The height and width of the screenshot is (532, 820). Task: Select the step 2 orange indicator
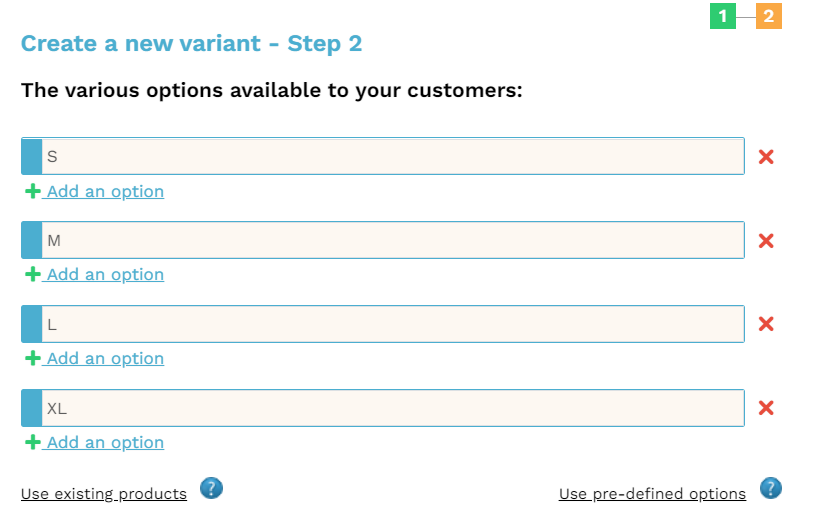(x=769, y=16)
